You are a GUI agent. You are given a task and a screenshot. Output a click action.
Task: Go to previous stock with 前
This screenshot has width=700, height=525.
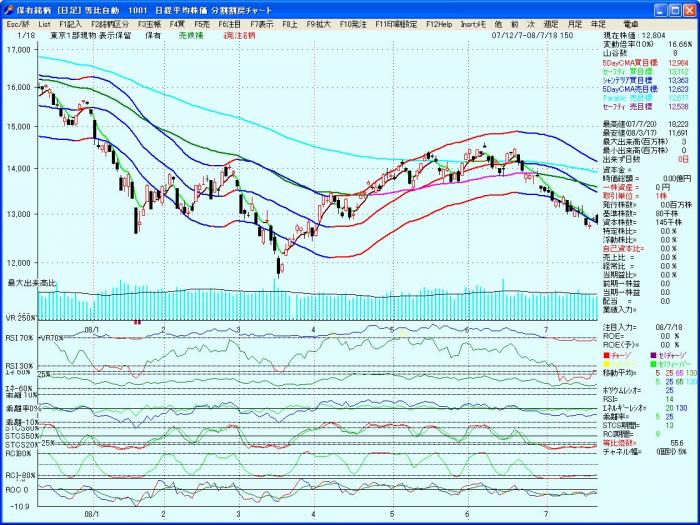pyautogui.click(x=515, y=25)
